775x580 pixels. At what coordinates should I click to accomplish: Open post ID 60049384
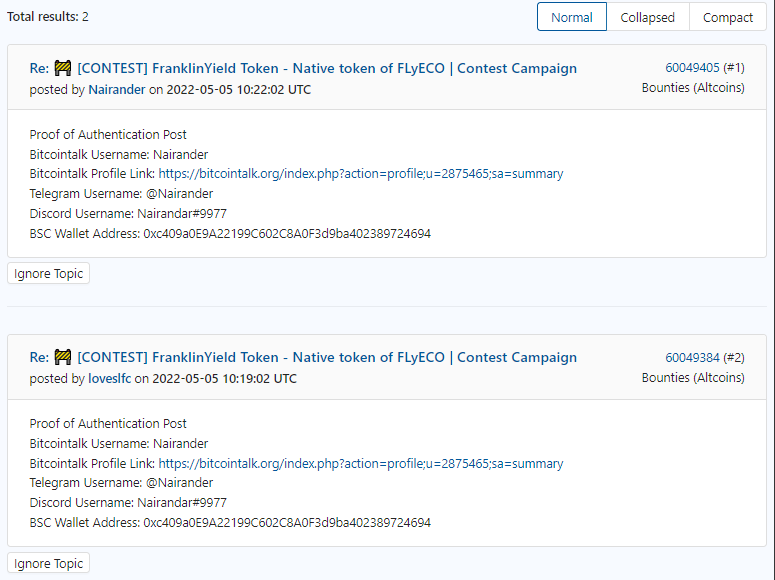click(692, 357)
